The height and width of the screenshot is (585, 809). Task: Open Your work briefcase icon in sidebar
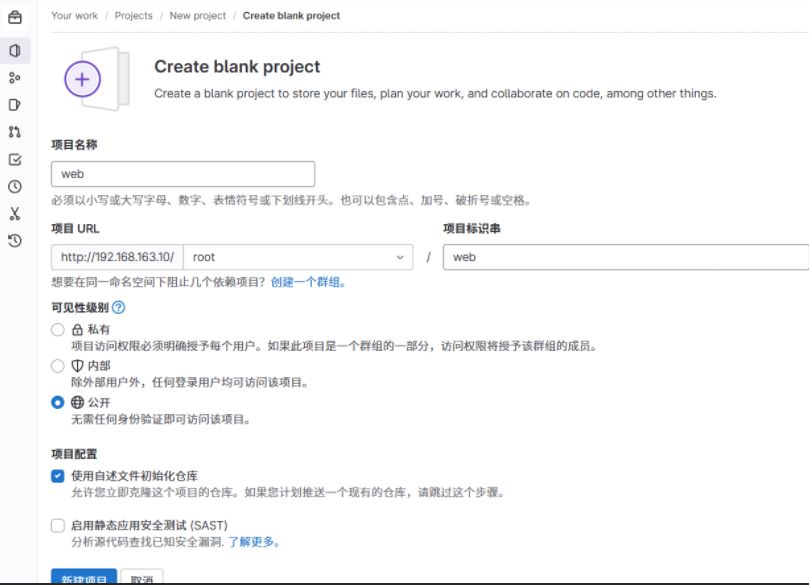(x=15, y=16)
